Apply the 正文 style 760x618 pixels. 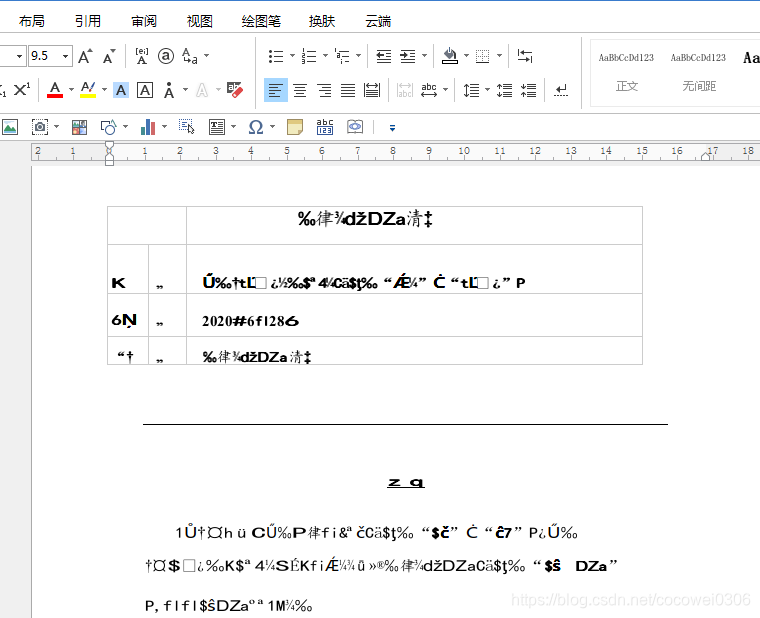(x=626, y=73)
